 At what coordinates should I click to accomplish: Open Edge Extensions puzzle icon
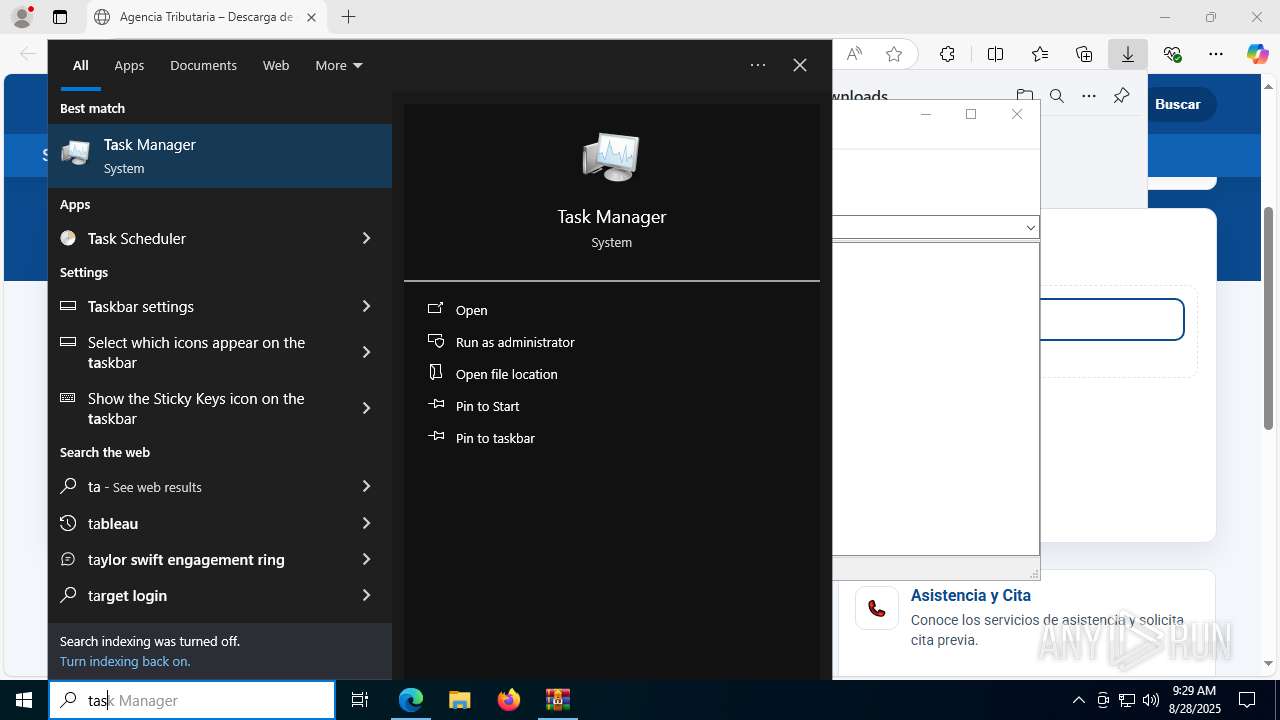coord(947,54)
